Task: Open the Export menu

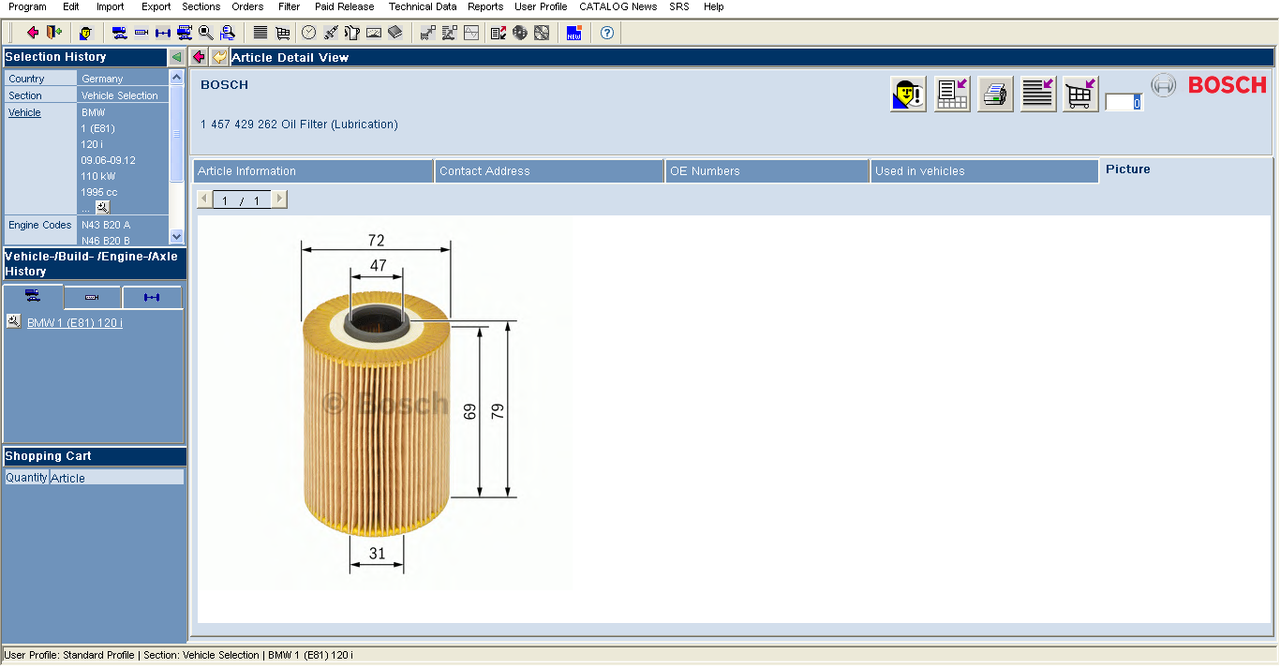Action: [x=156, y=7]
